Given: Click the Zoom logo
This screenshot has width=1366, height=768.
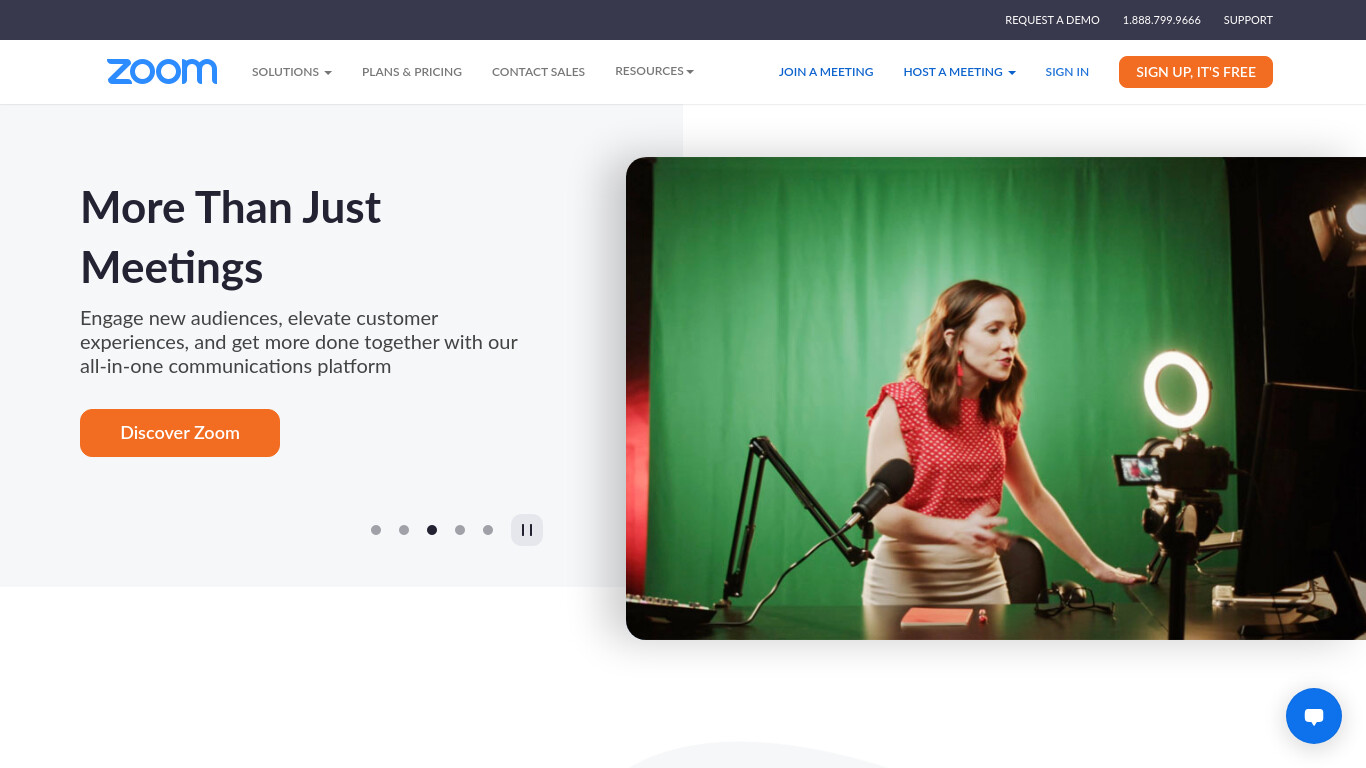Looking at the screenshot, I should tap(162, 71).
